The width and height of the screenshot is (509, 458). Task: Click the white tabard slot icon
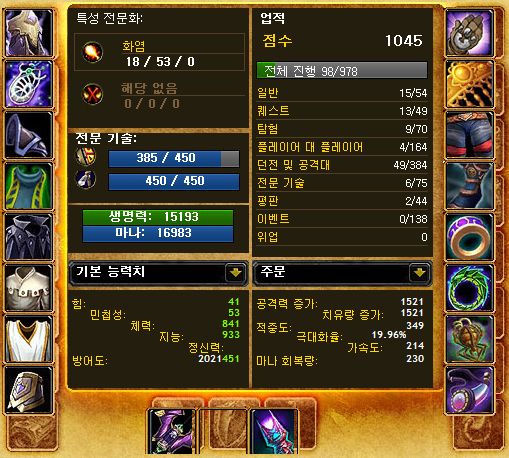[29, 339]
